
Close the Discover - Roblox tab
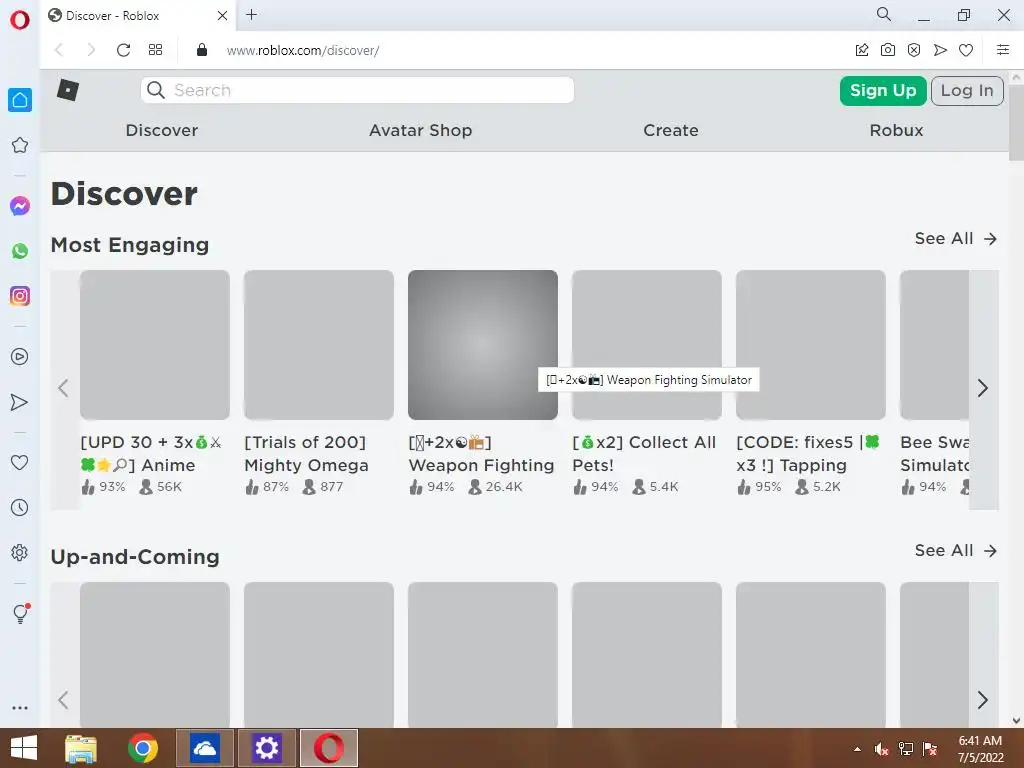tap(222, 16)
